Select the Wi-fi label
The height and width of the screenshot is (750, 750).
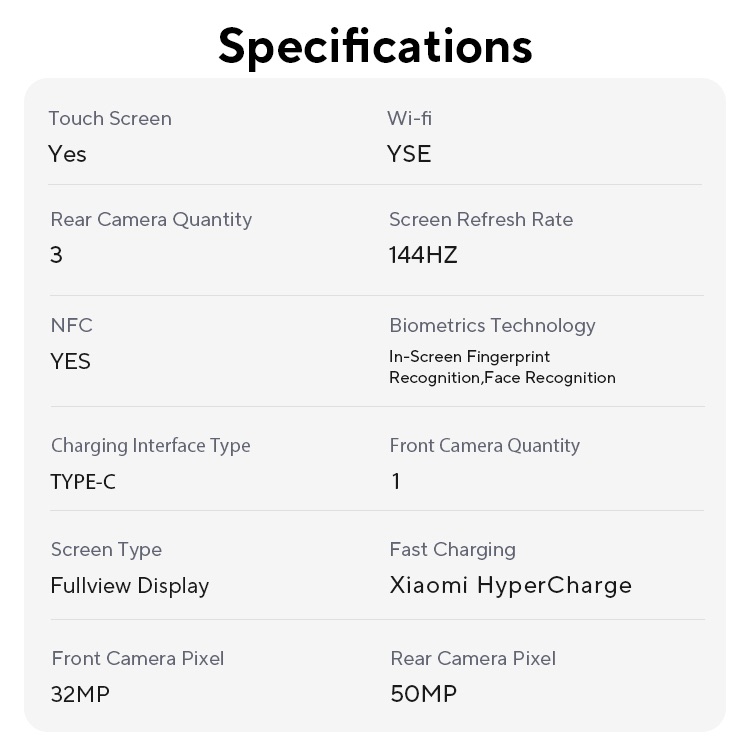click(x=409, y=118)
